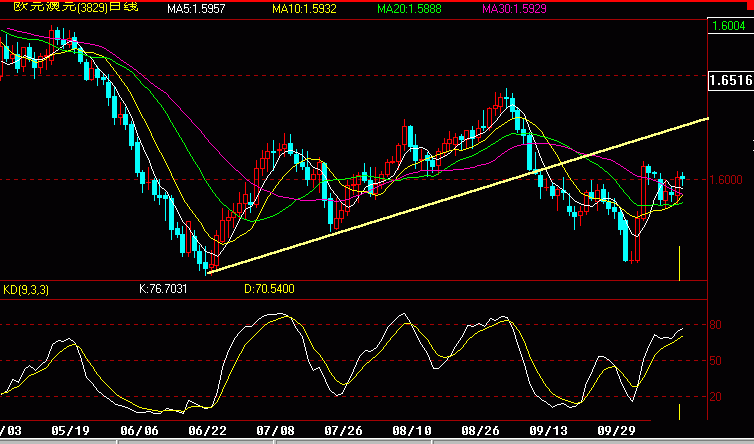Select the 09/13 date label
754x444 pixels.
tap(548, 430)
